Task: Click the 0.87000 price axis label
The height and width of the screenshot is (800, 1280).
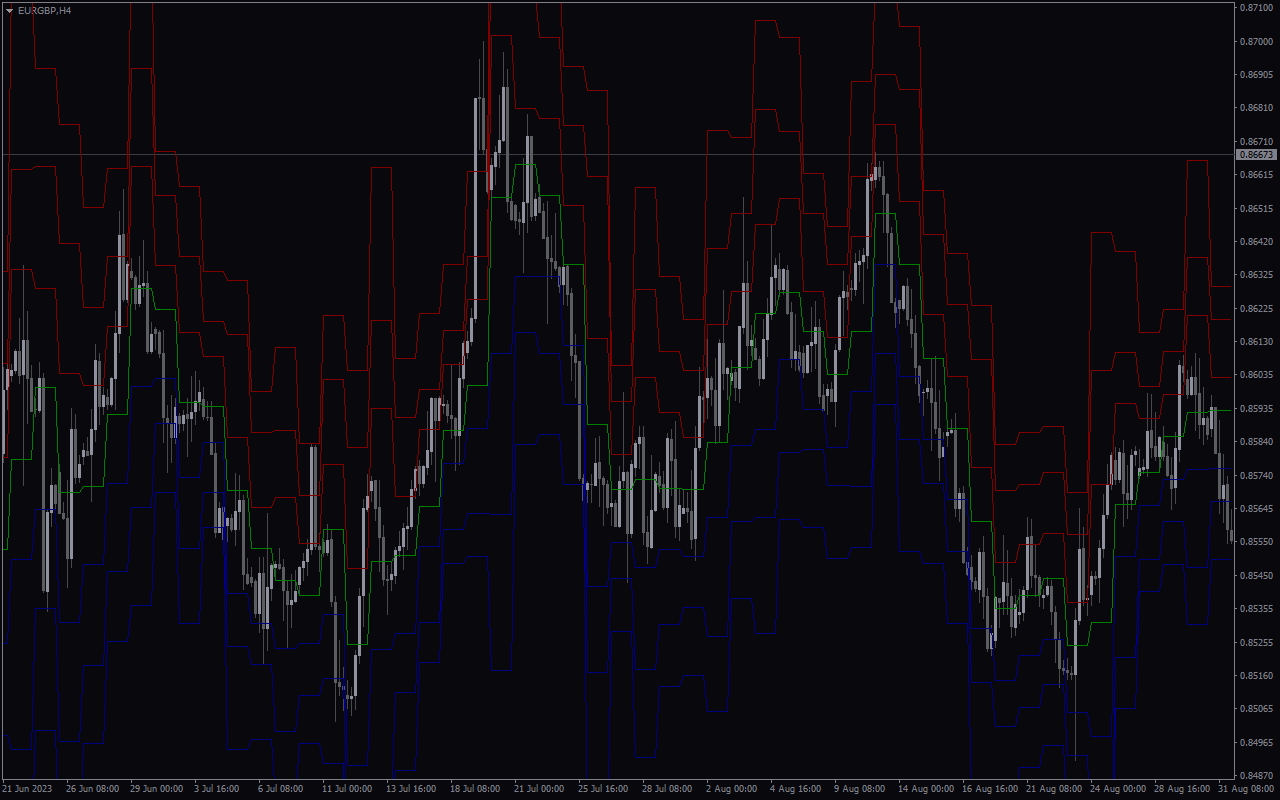Action: click(x=1257, y=41)
